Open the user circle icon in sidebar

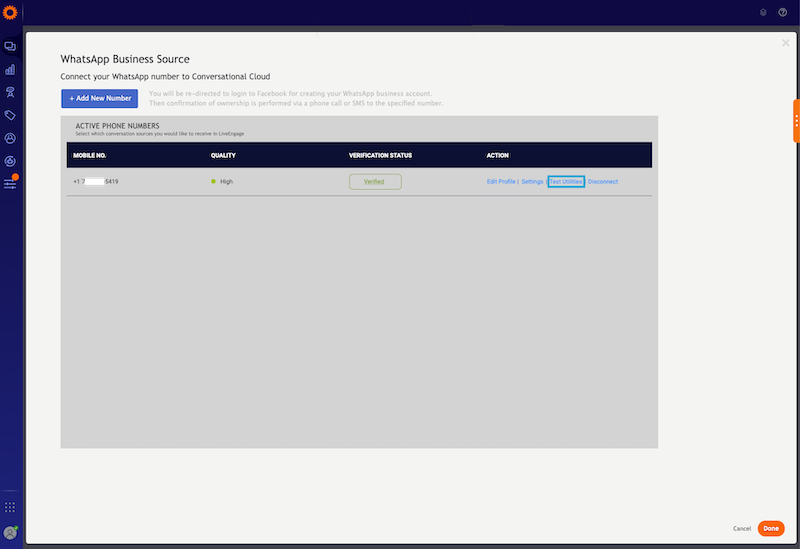click(10, 138)
